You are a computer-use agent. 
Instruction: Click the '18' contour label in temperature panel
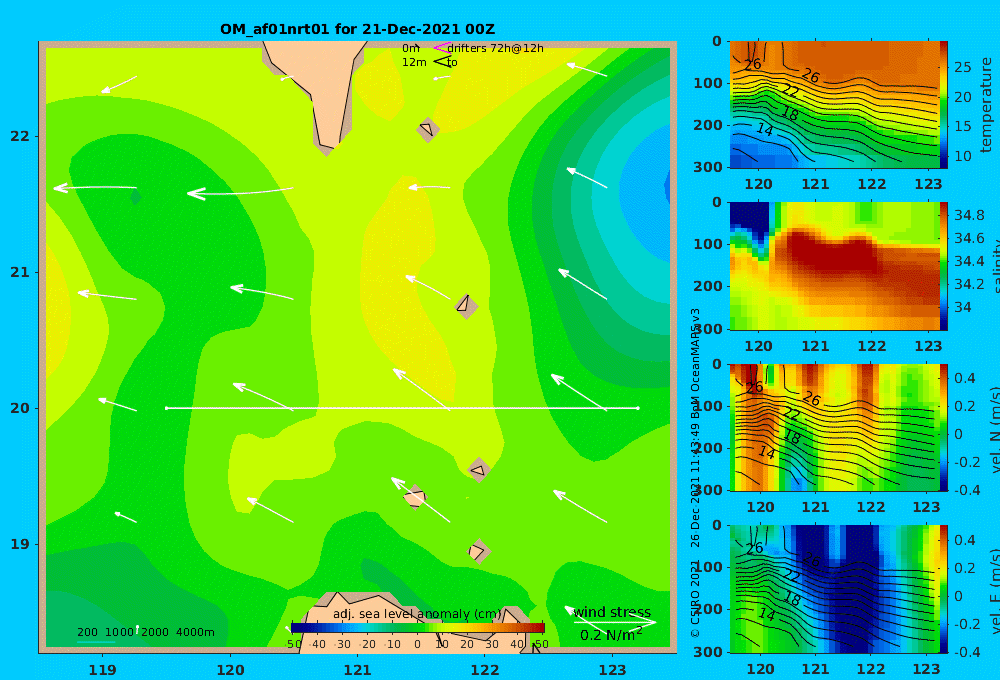point(790,114)
